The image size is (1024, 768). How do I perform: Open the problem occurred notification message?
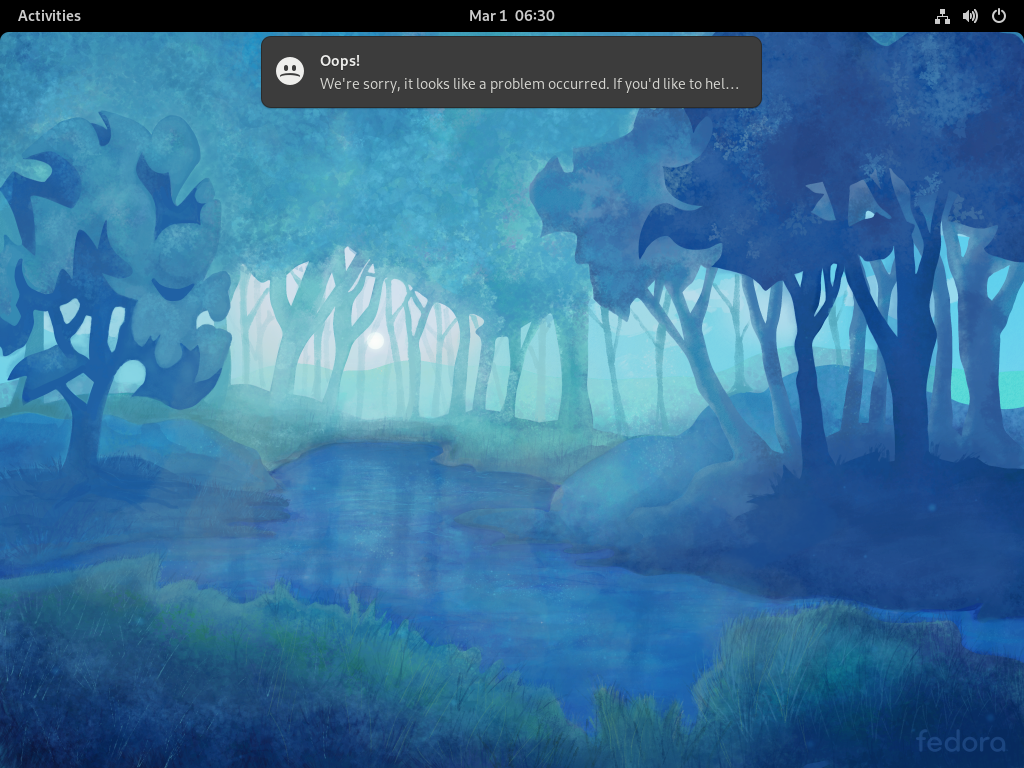click(x=529, y=84)
